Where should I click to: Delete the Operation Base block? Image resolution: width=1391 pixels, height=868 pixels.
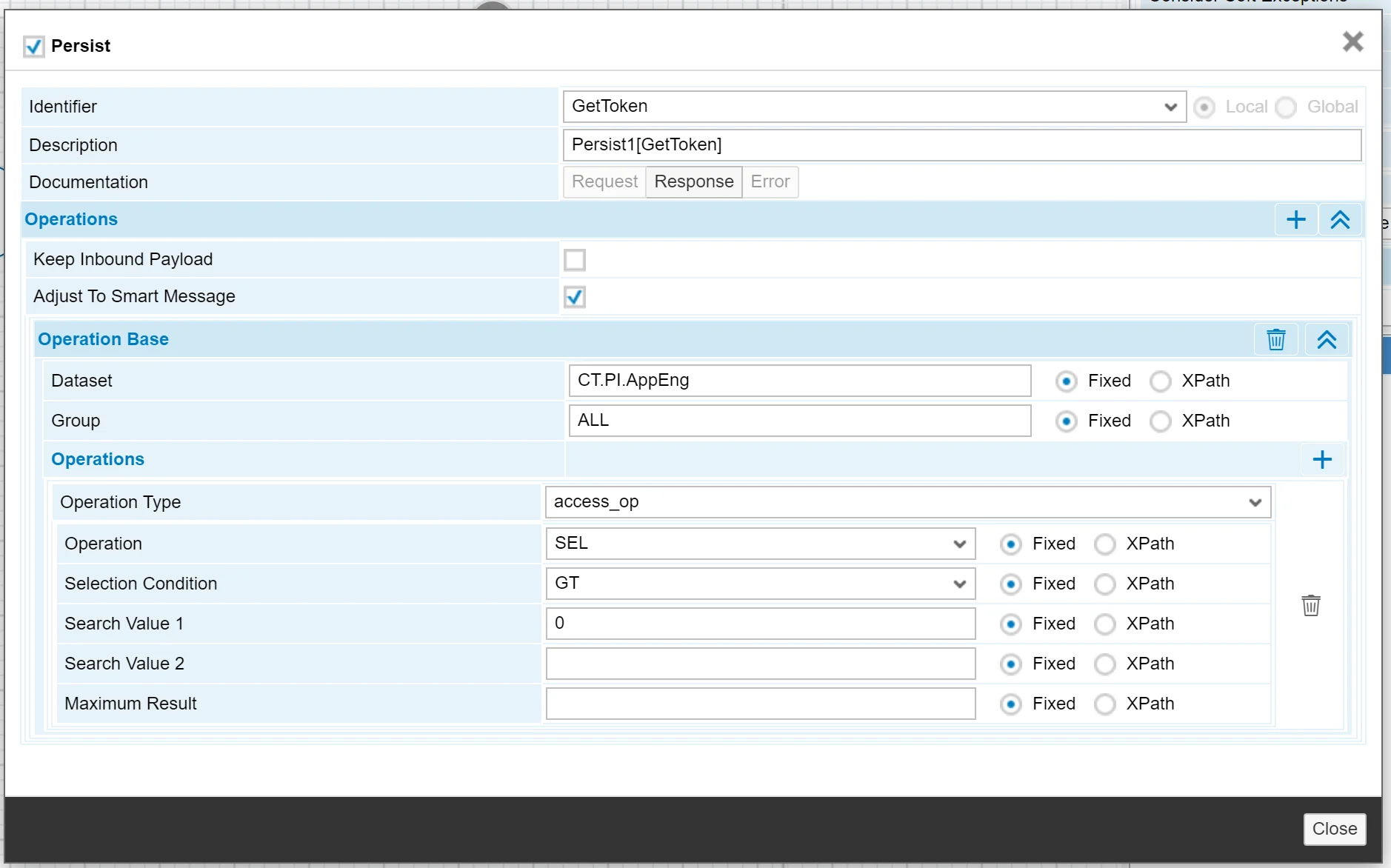[x=1275, y=340]
